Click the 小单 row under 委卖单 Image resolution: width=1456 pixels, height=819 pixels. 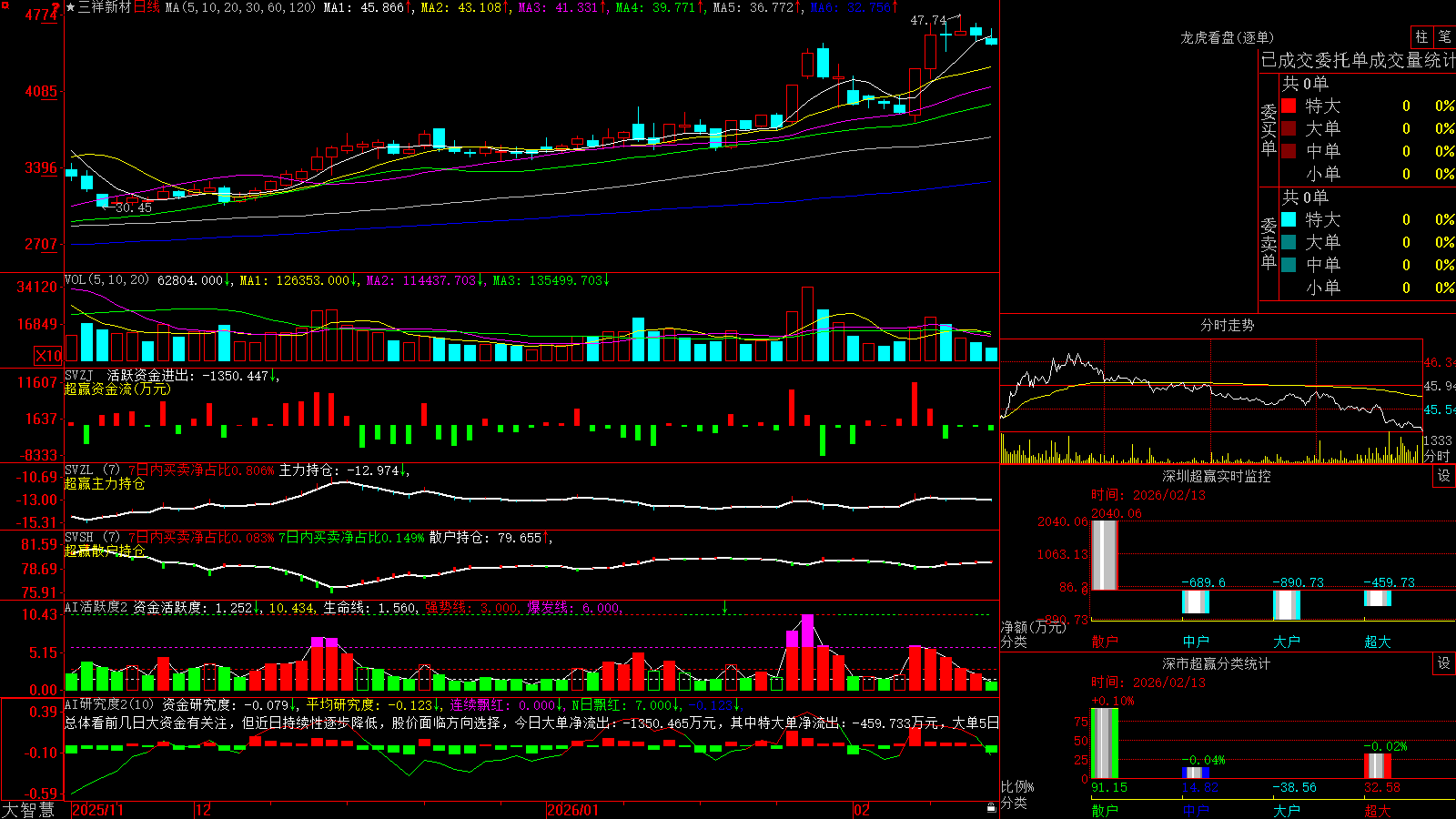point(1367,288)
